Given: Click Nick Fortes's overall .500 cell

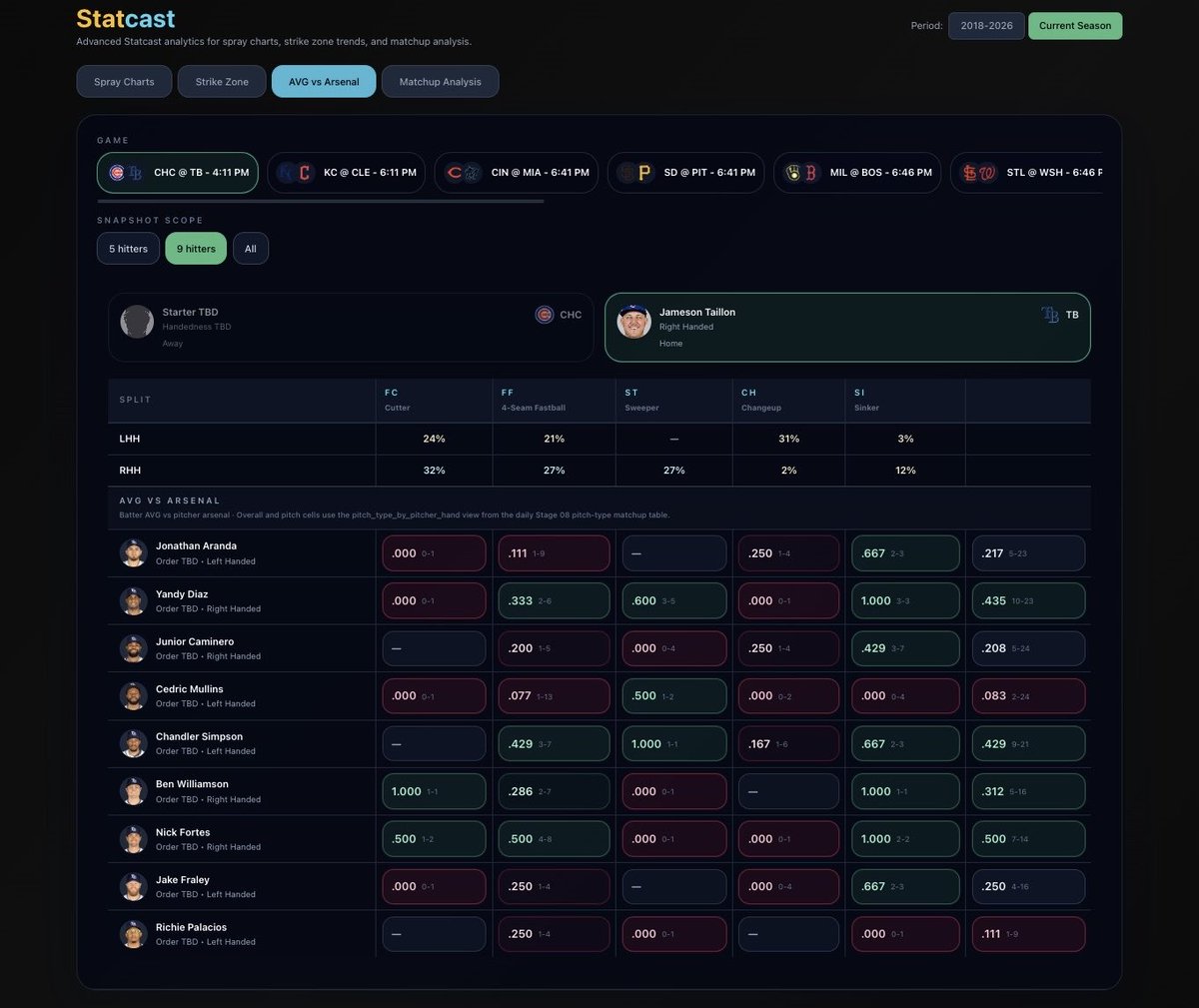Looking at the screenshot, I should [x=1028, y=839].
